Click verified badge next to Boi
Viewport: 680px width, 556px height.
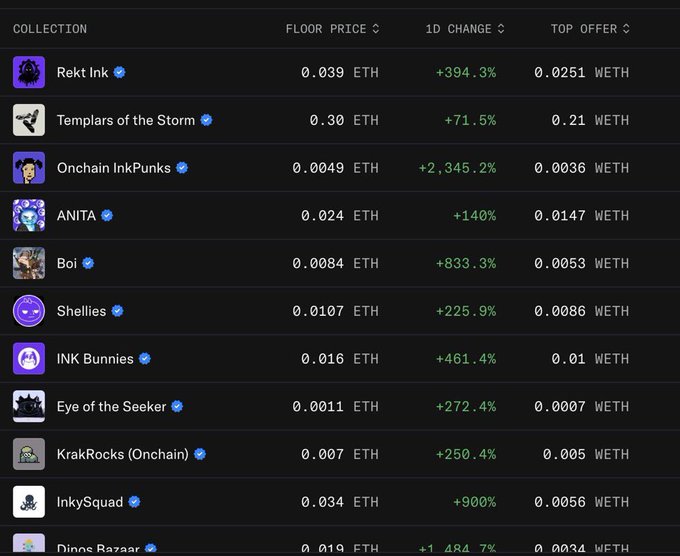[88, 263]
